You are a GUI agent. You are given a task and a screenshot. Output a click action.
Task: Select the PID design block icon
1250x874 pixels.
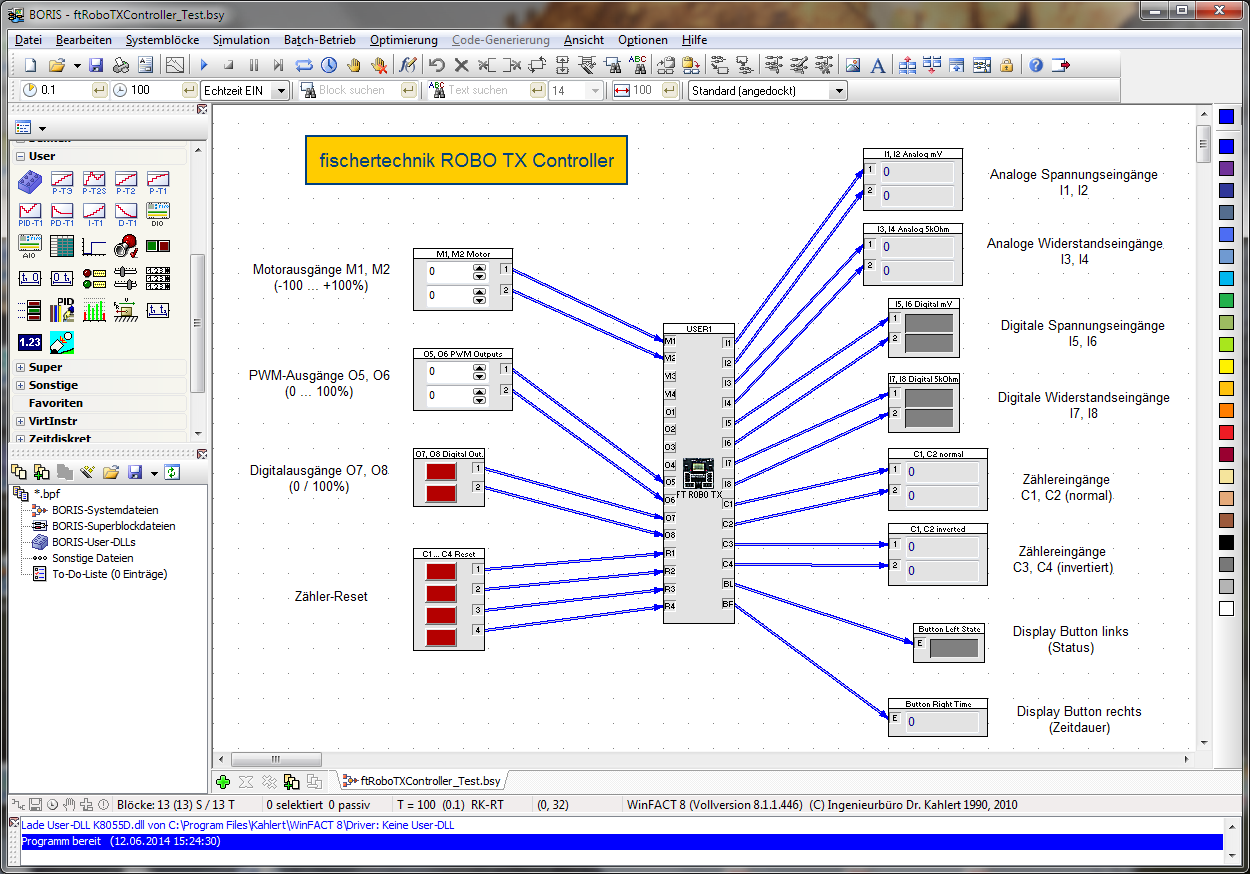click(x=62, y=309)
